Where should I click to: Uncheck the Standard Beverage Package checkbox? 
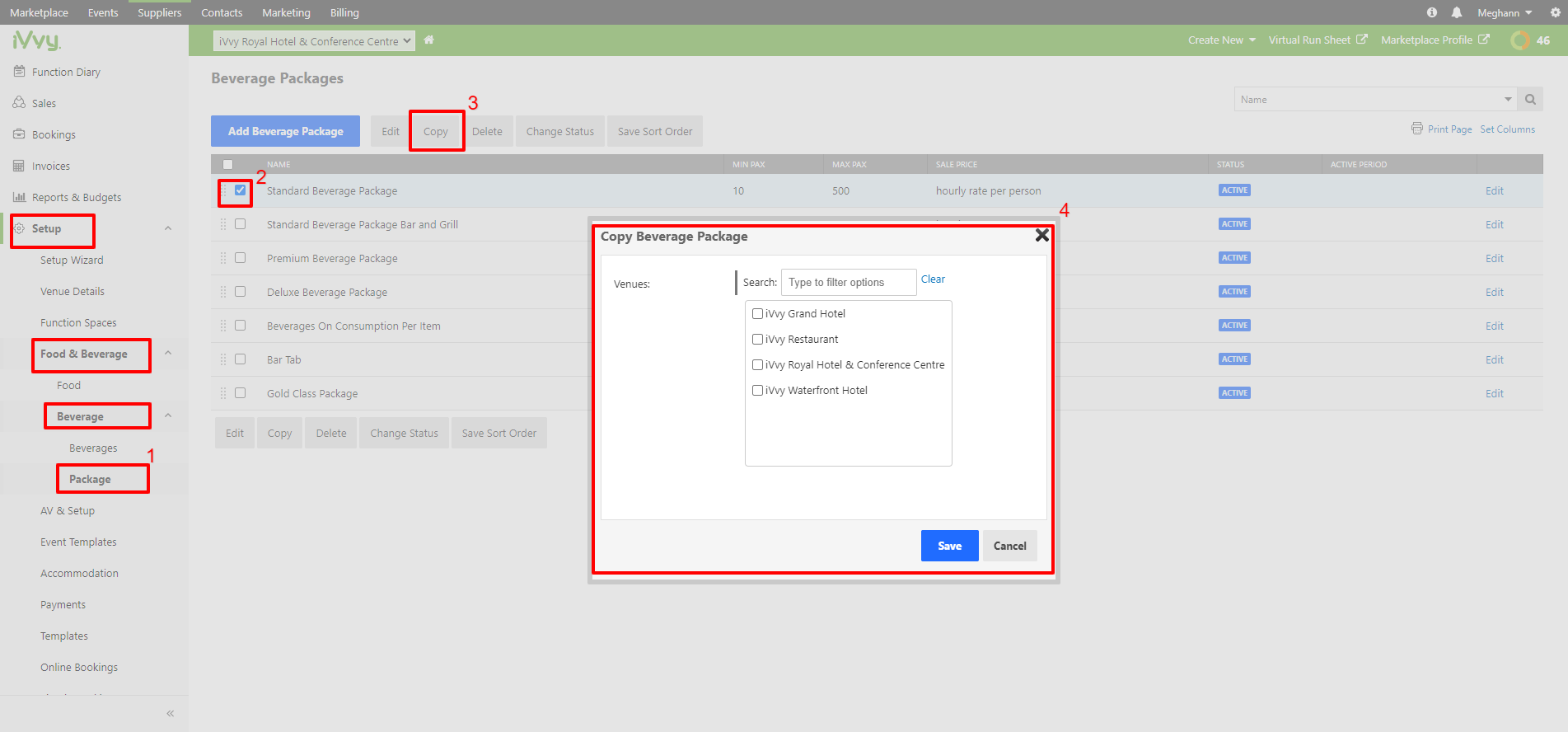pos(240,190)
